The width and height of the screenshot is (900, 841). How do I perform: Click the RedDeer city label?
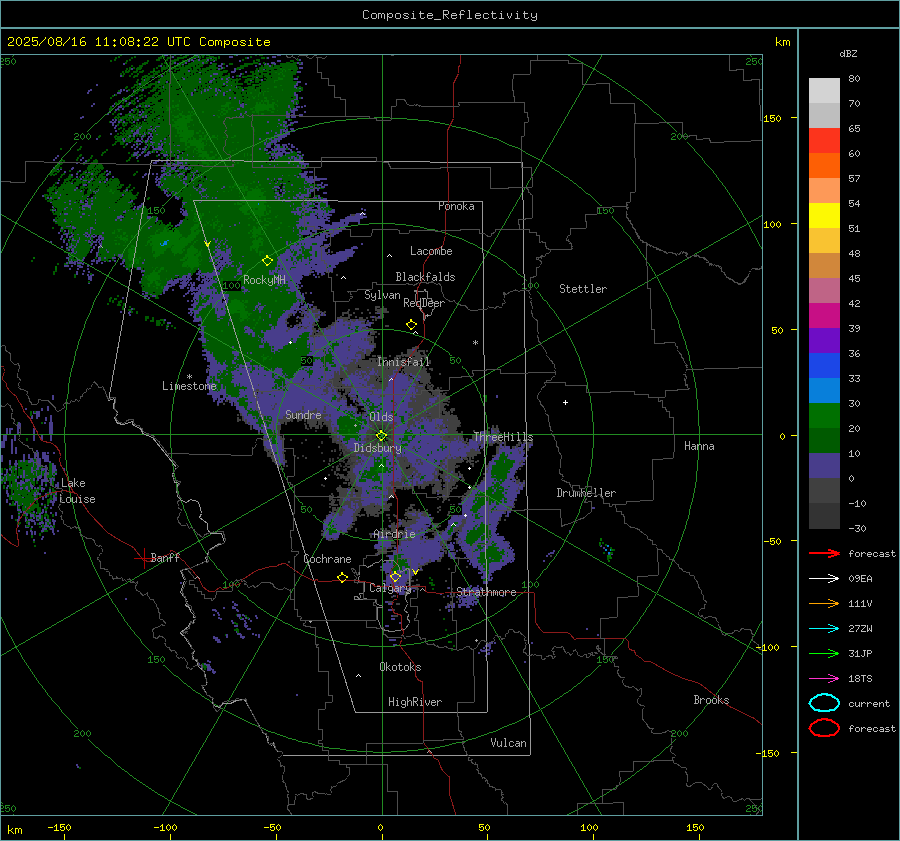(x=424, y=303)
